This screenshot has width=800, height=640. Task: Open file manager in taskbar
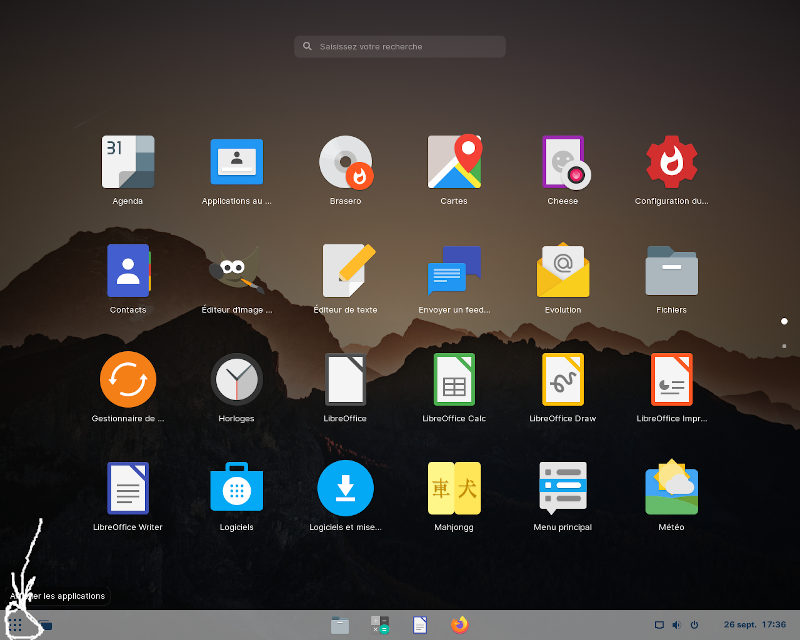pyautogui.click(x=340, y=625)
